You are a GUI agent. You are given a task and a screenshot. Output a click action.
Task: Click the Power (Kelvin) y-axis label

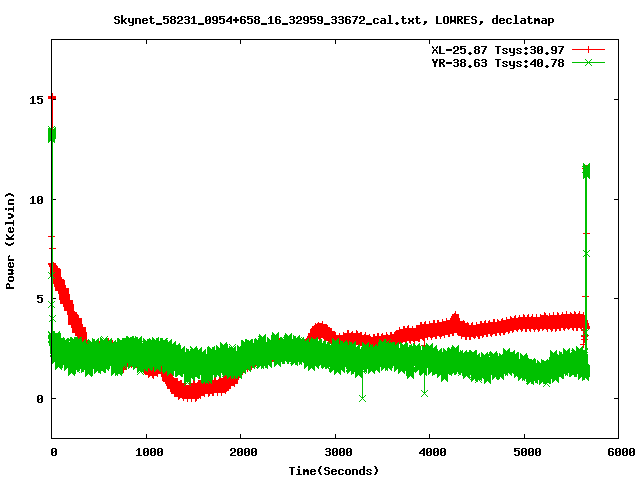[x=10, y=241]
